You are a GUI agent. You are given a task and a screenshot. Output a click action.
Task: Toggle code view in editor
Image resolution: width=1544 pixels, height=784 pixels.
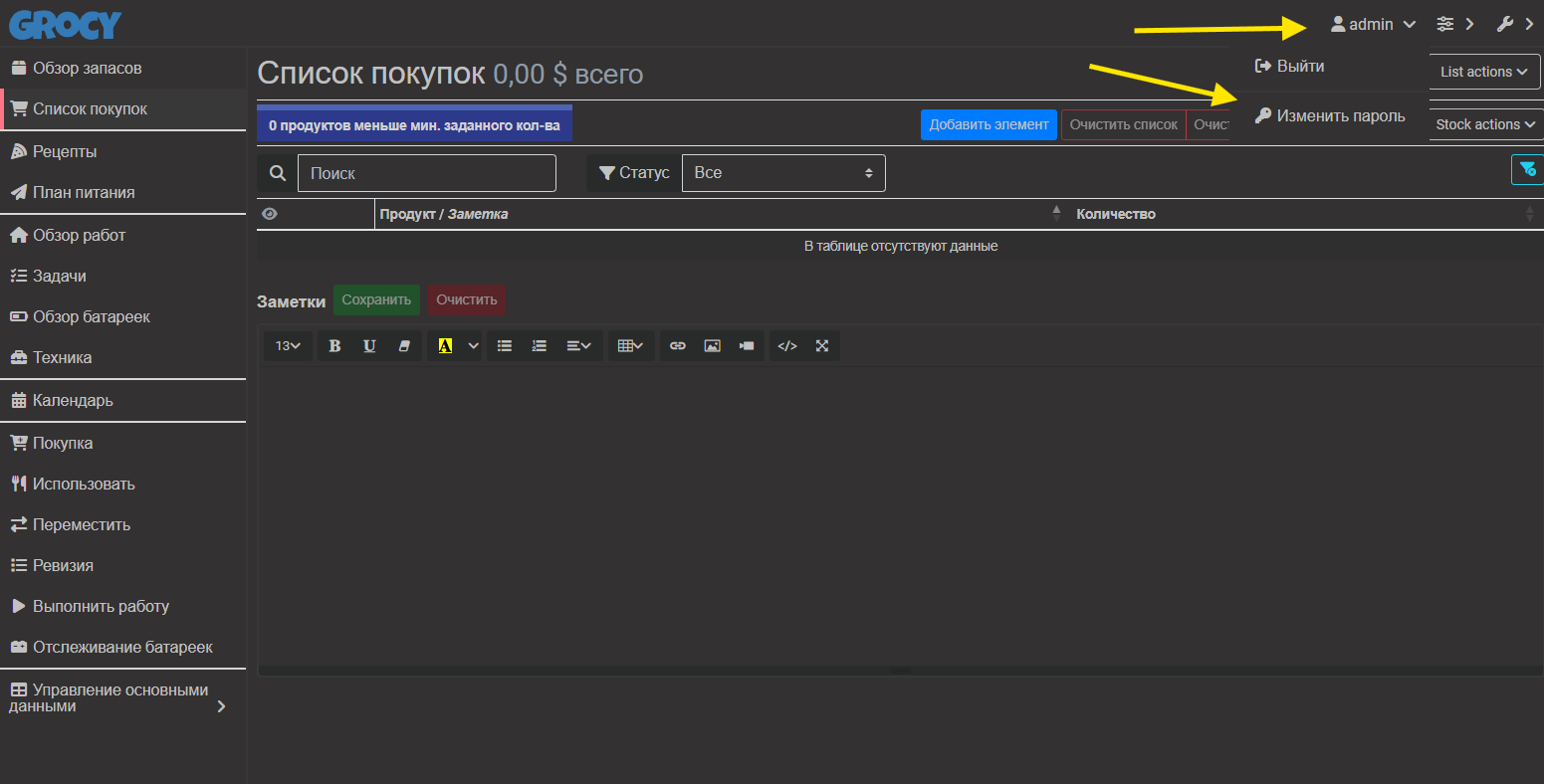[787, 345]
